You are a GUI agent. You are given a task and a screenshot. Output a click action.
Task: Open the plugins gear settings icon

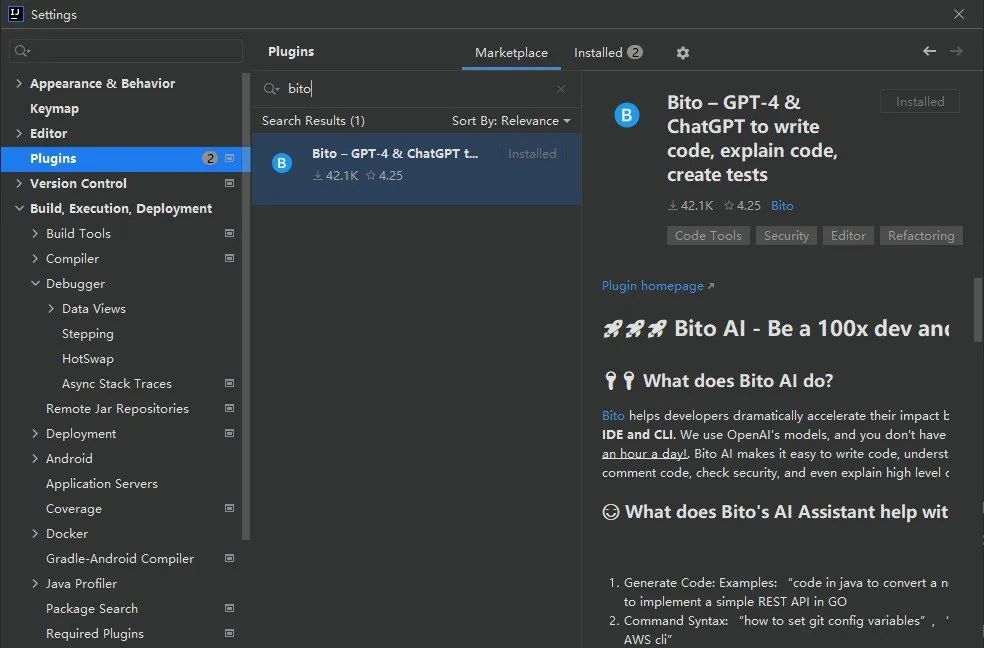(x=683, y=53)
